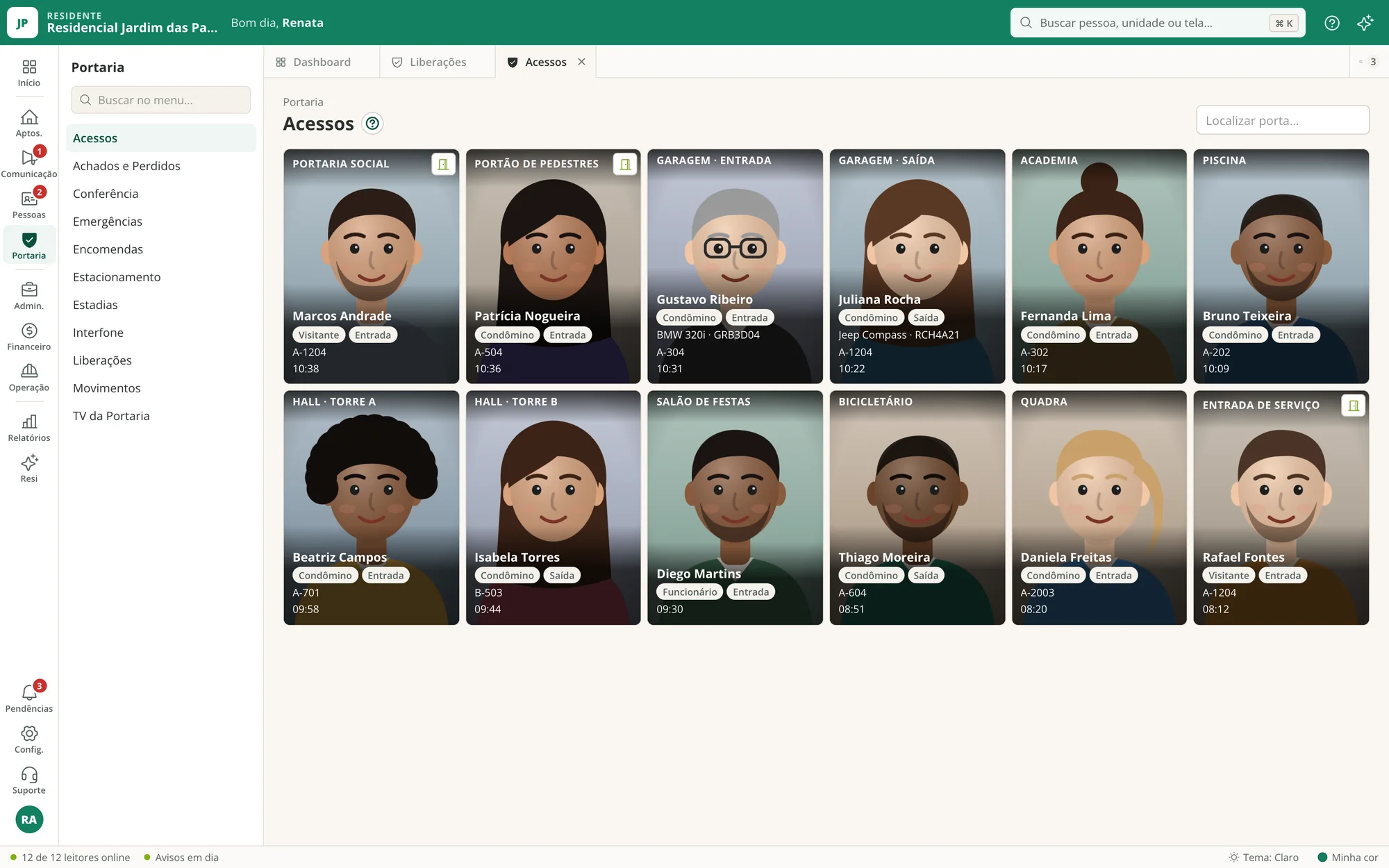This screenshot has width=1389, height=868.
Task: Click the help icon in the top bar
Action: (1331, 23)
